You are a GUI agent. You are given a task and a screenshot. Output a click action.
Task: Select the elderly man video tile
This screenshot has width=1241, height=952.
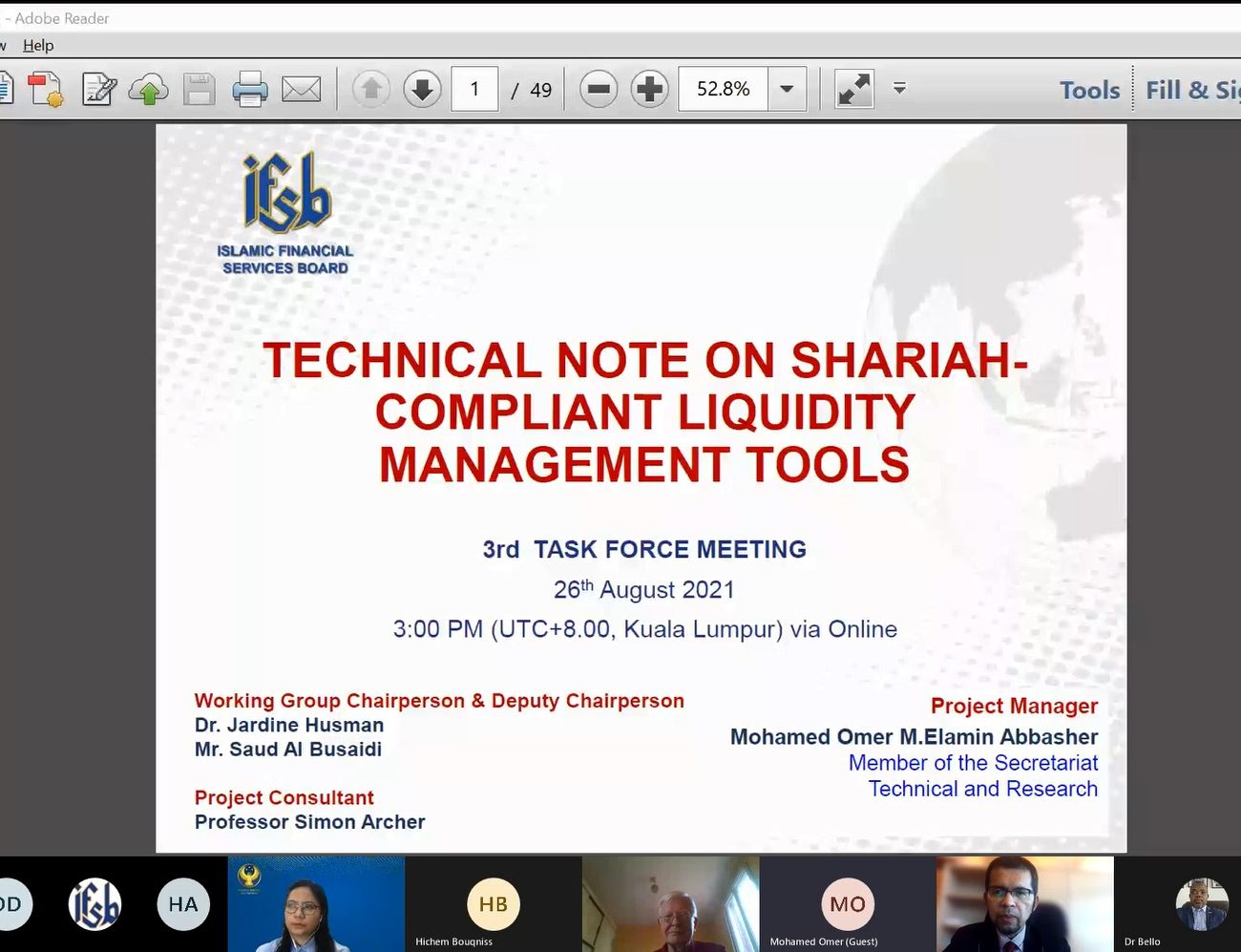pyautogui.click(x=671, y=904)
